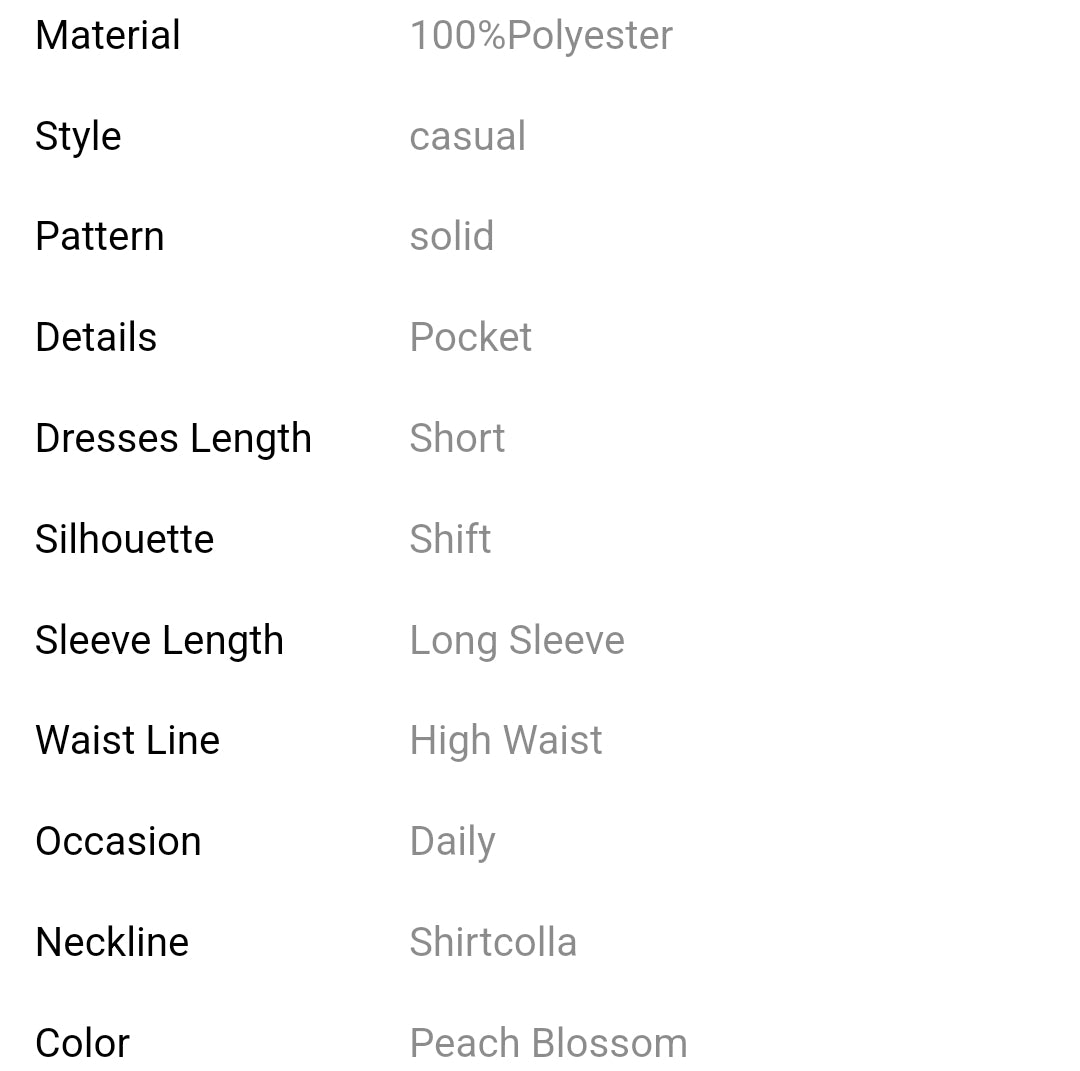
Task: Click the Pattern attribute label
Action: (x=100, y=237)
